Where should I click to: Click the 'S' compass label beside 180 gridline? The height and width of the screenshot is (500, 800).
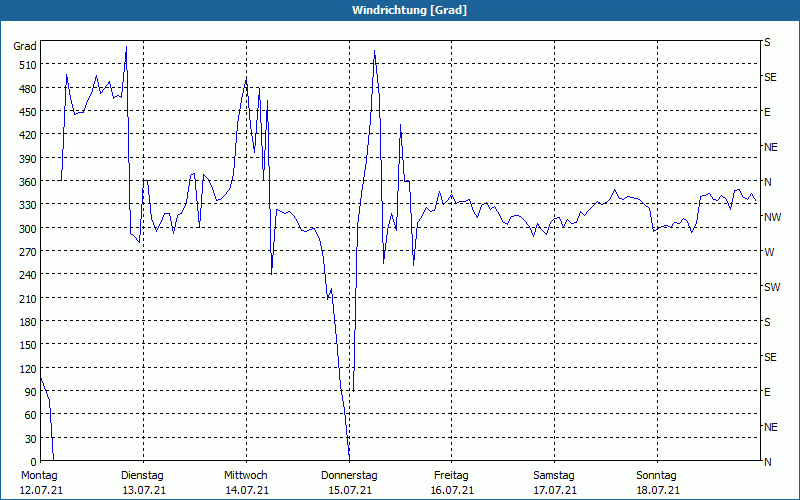click(x=767, y=322)
